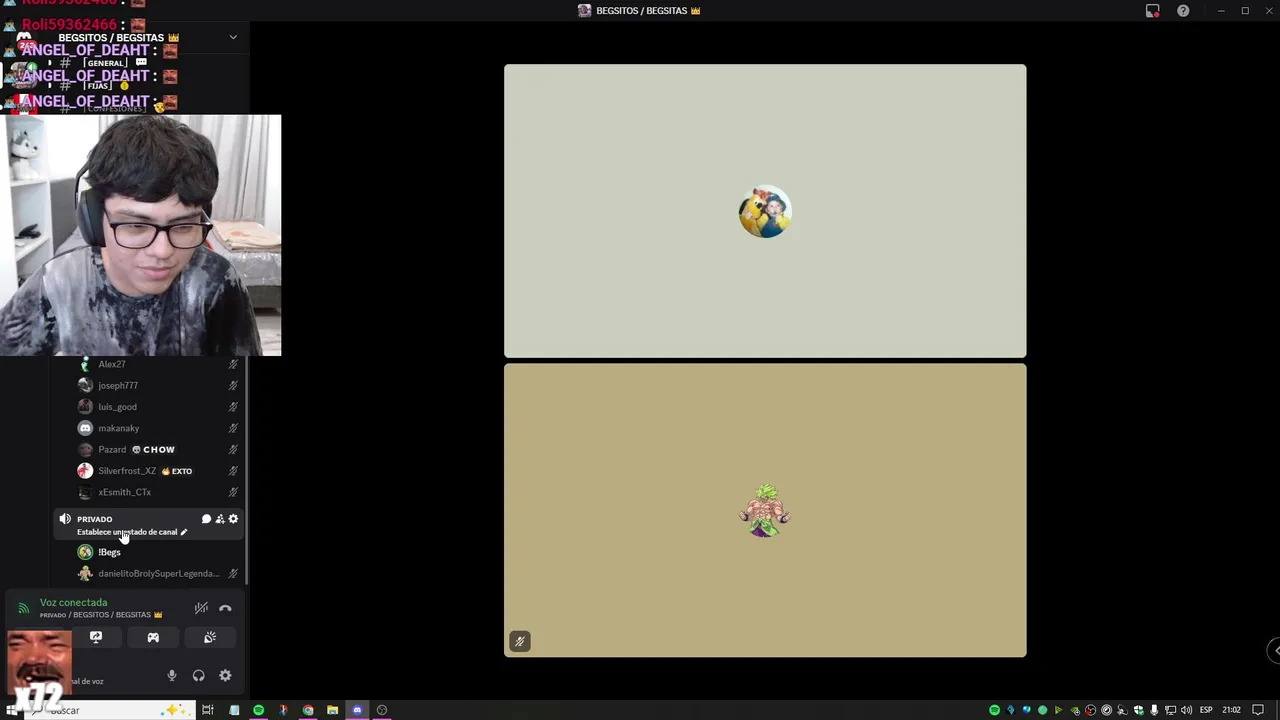Click muted mic indicator beside luis_good
Image resolution: width=1280 pixels, height=720 pixels.
point(233,407)
